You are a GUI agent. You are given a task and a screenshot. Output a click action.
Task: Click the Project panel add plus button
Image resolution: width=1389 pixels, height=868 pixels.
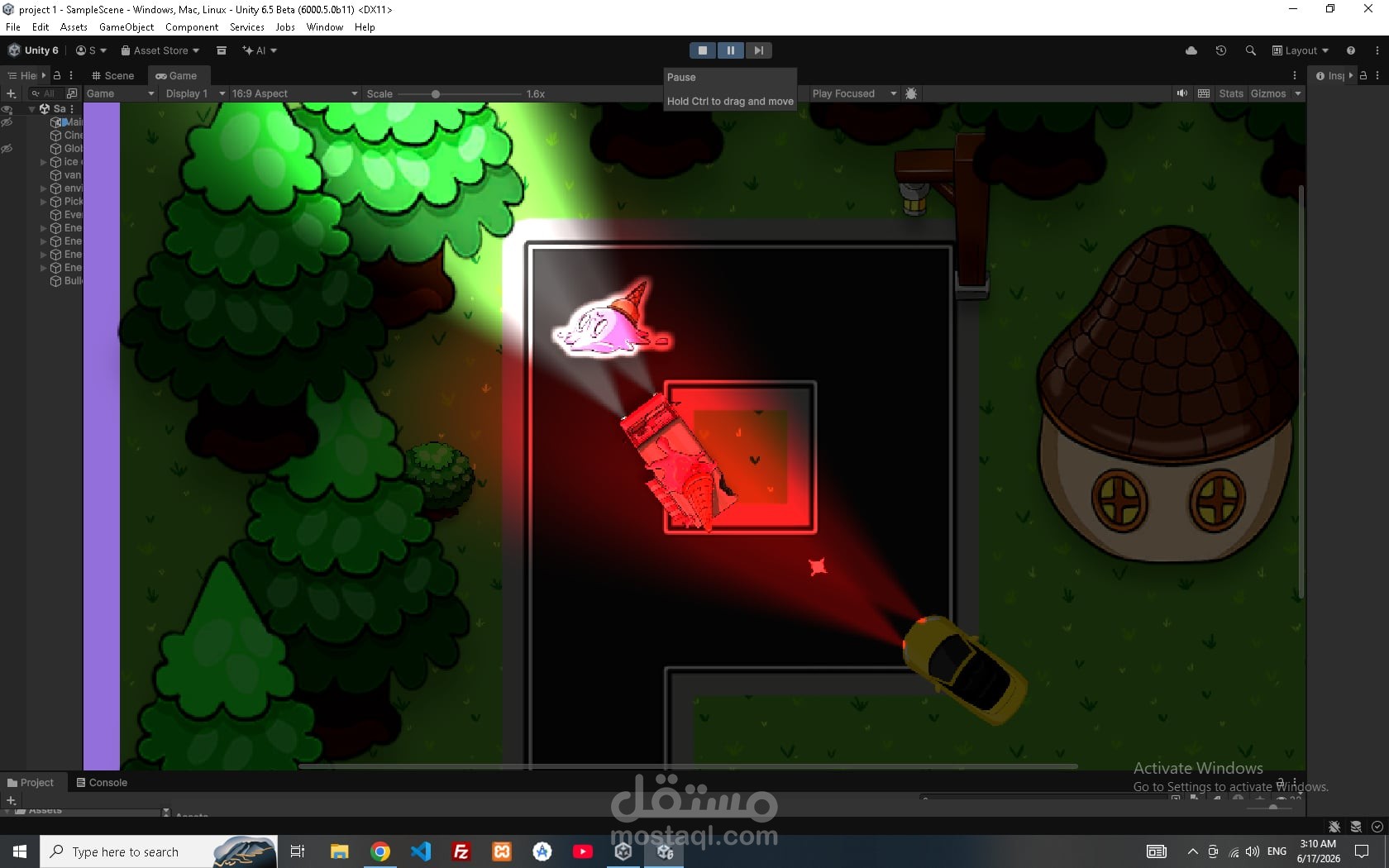(11, 800)
